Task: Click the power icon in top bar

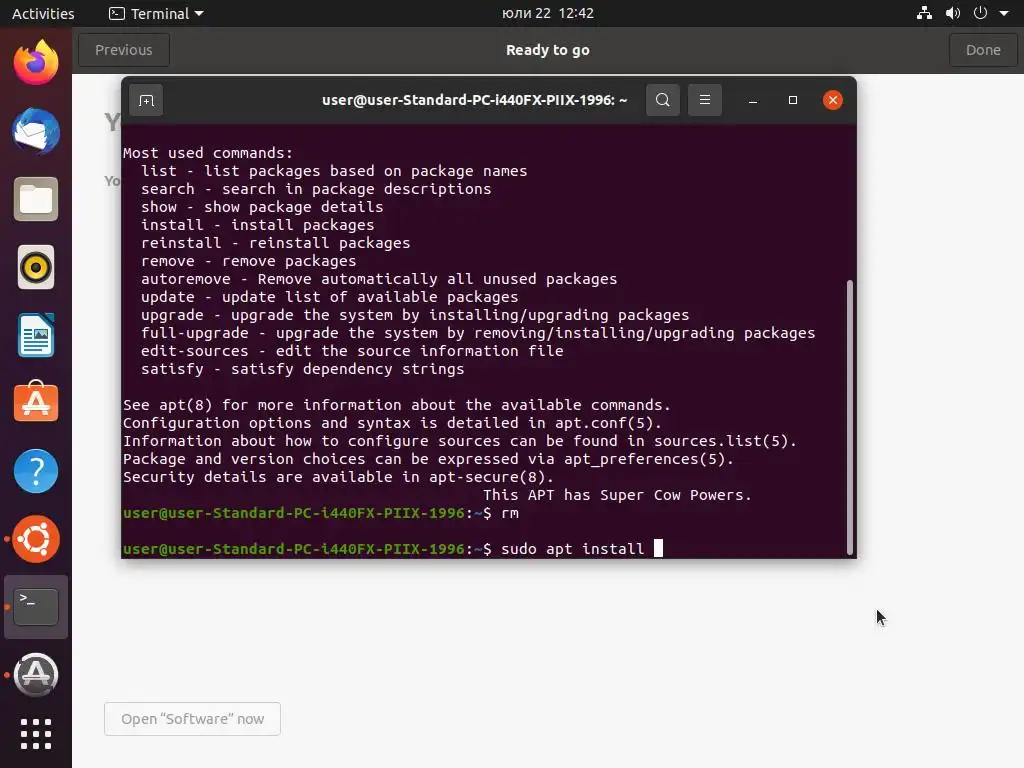Action: 980,13
